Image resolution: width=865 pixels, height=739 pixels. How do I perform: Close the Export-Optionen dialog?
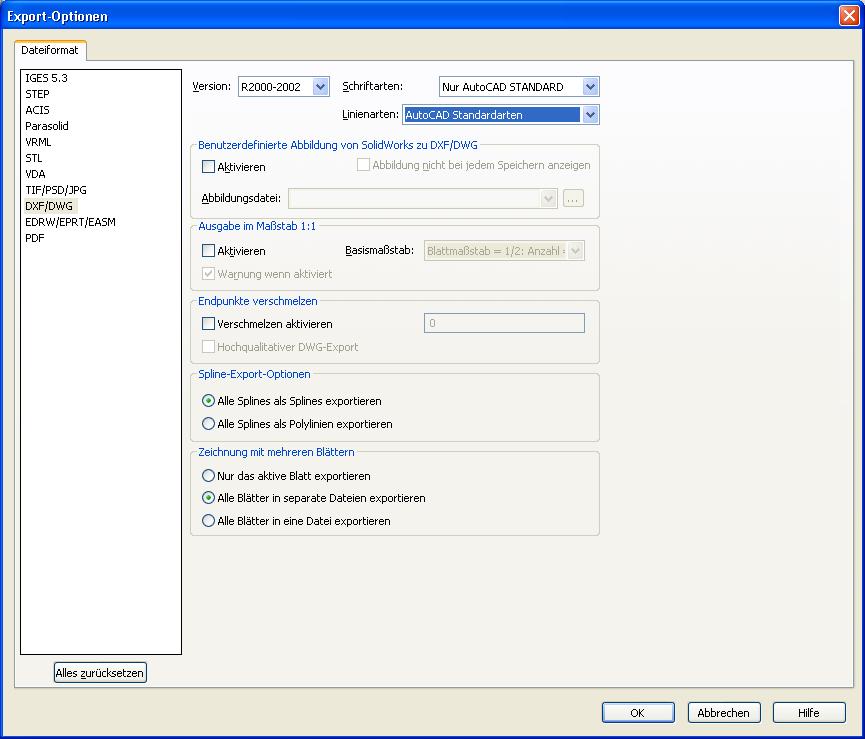[849, 15]
